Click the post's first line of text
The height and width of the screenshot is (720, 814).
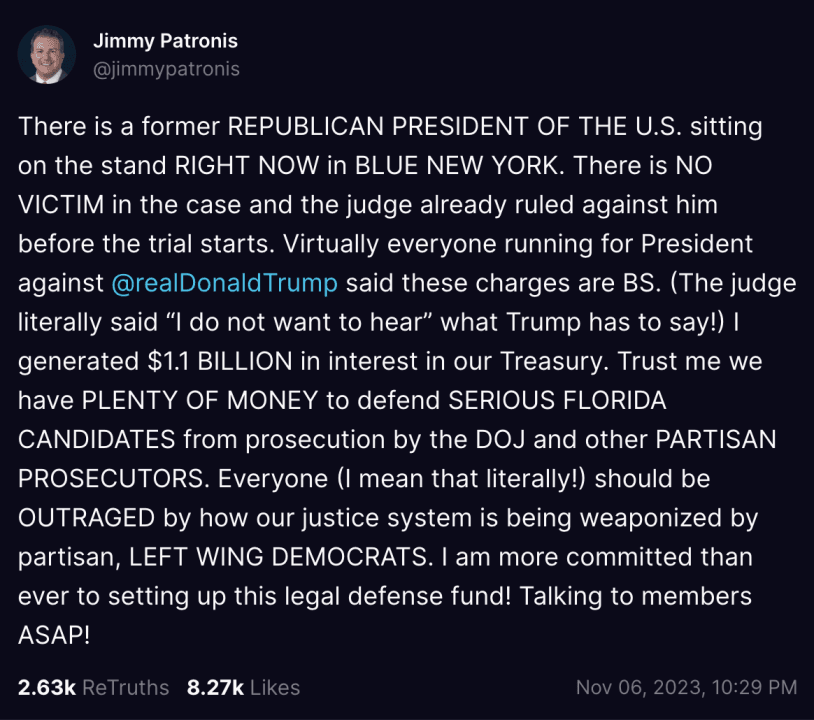(x=390, y=127)
